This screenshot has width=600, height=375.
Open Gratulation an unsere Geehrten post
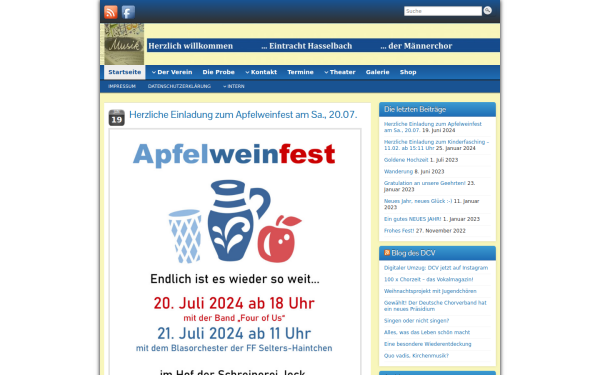(425, 183)
